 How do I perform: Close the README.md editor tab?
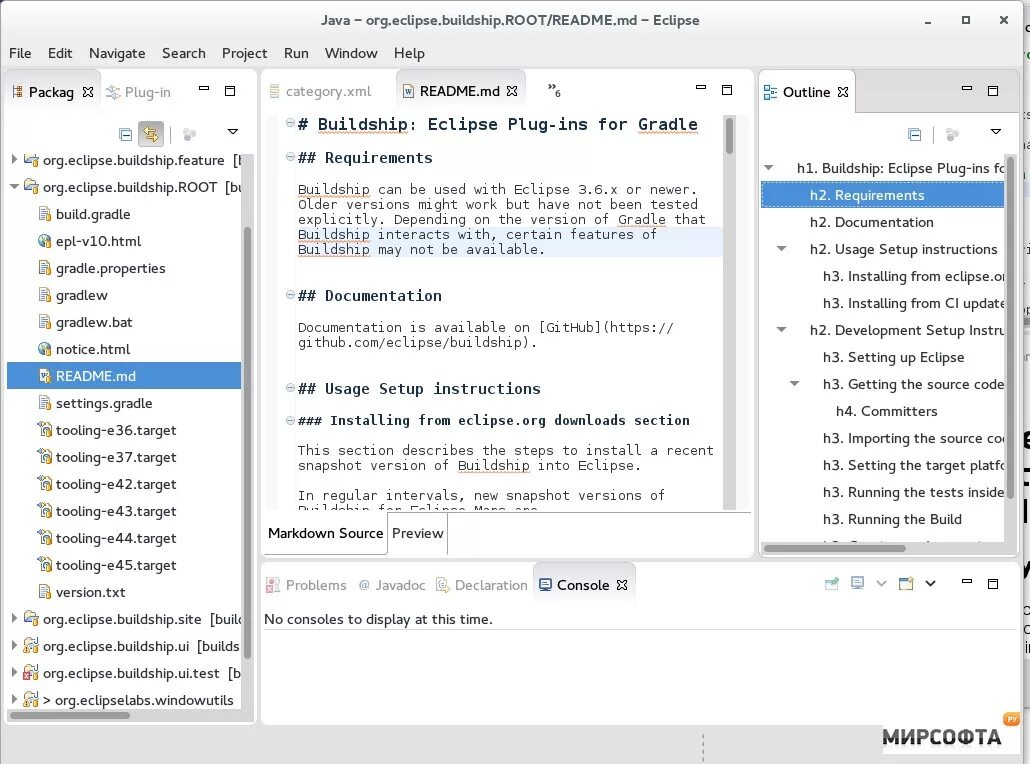[512, 91]
